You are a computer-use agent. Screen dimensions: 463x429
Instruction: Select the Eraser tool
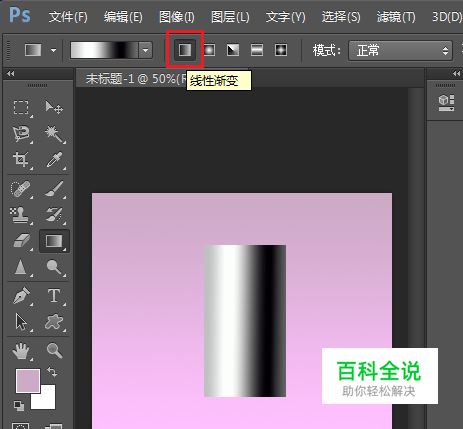click(x=21, y=241)
